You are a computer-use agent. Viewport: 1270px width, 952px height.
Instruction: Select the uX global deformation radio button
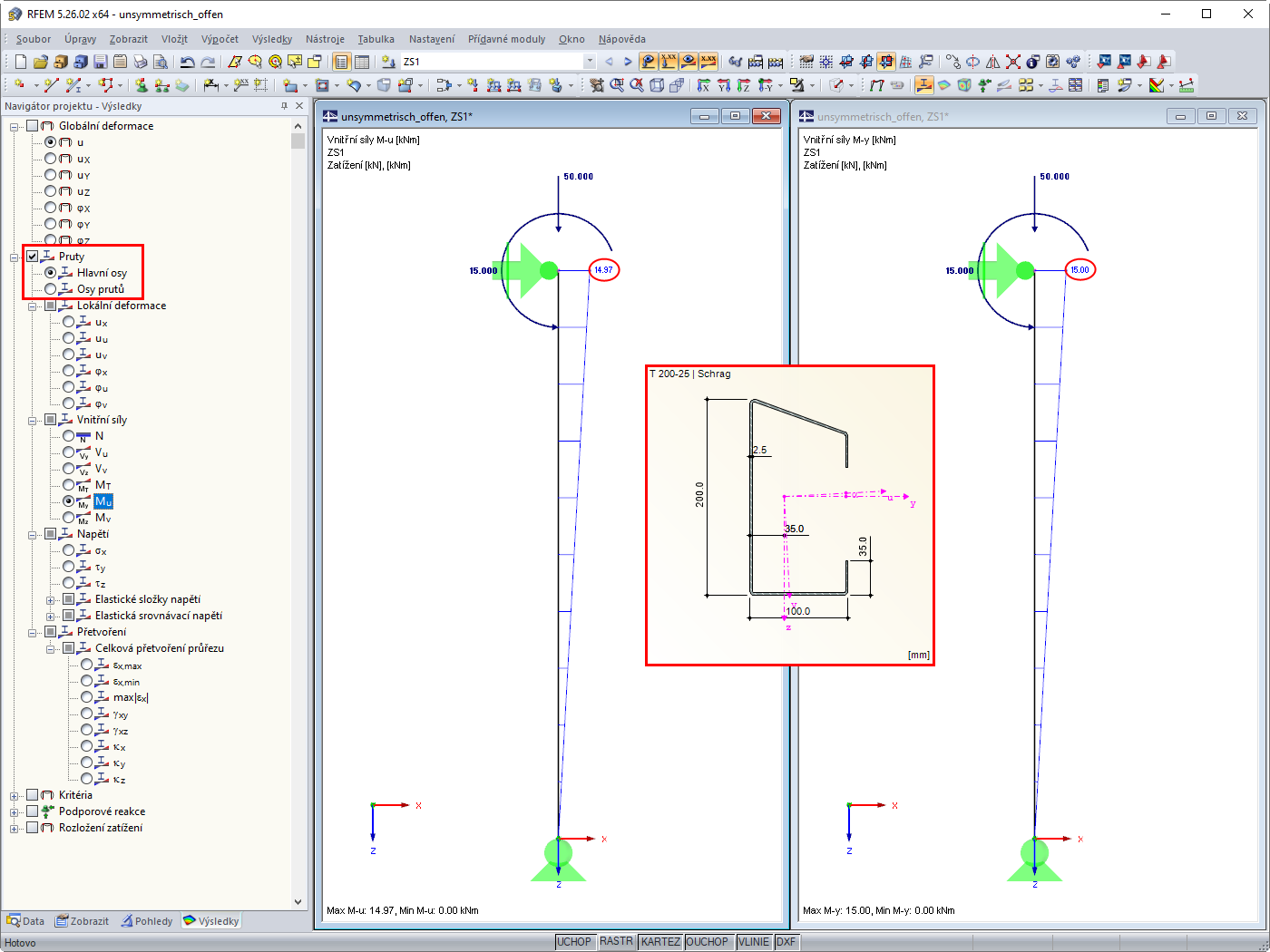click(51, 159)
